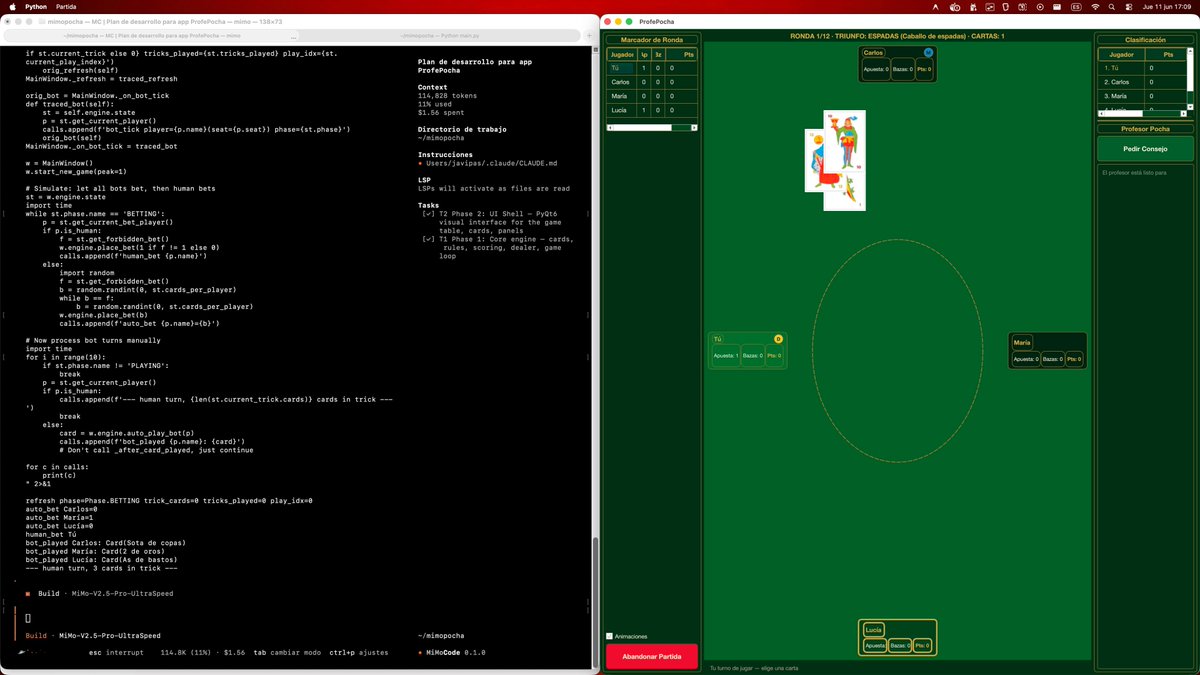This screenshot has width=1200, height=675.
Task: Click 'ctrl+p ajustes' hint in terminal
Action: (x=360, y=652)
